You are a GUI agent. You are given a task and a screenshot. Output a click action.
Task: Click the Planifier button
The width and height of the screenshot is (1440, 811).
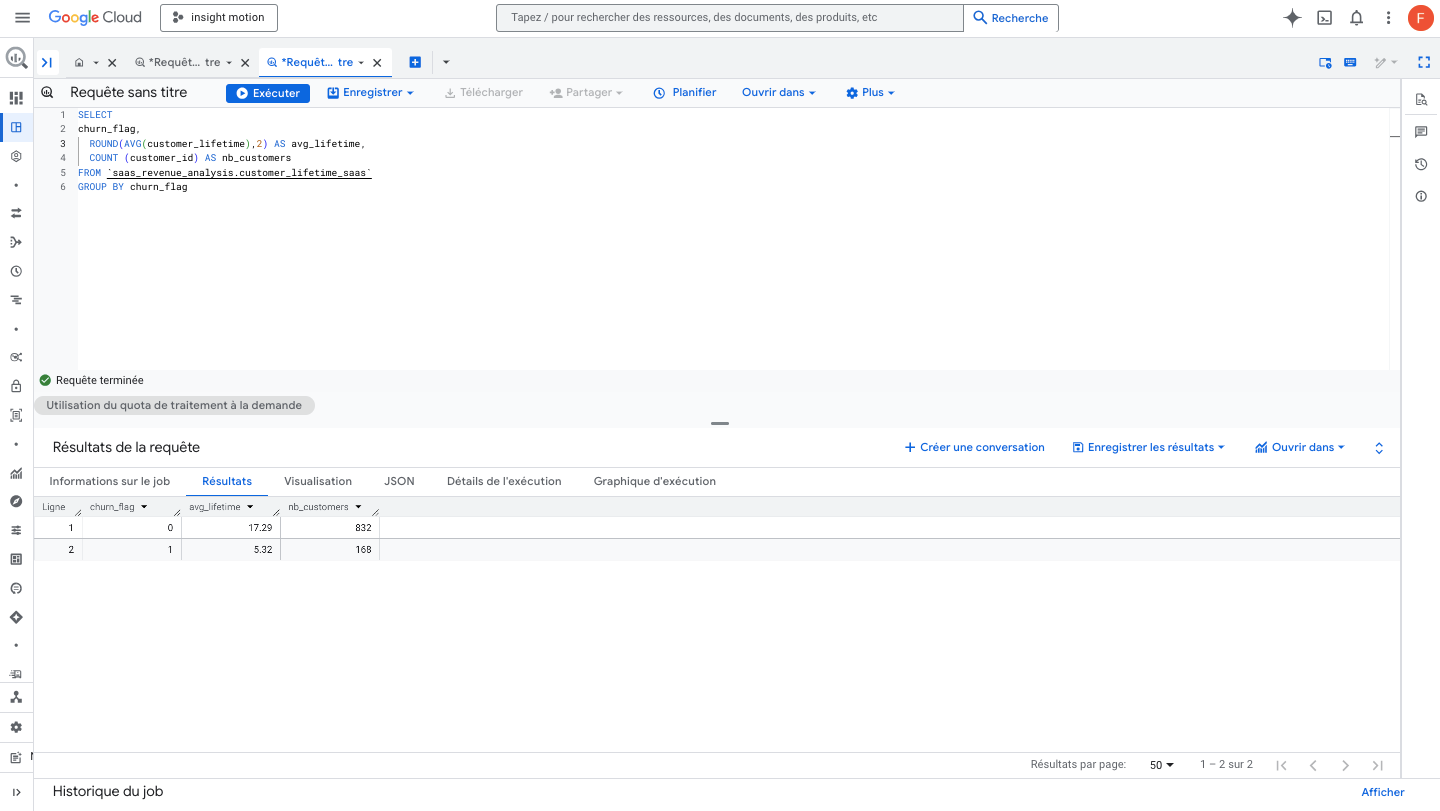685,93
